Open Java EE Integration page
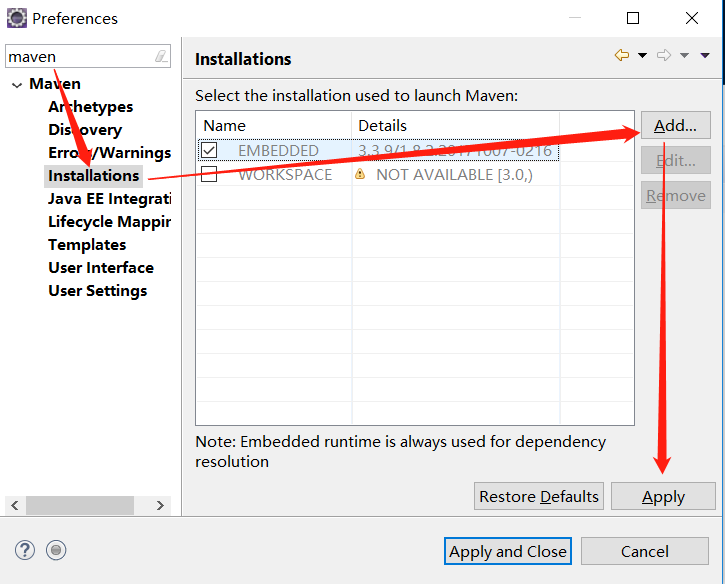 (110, 199)
